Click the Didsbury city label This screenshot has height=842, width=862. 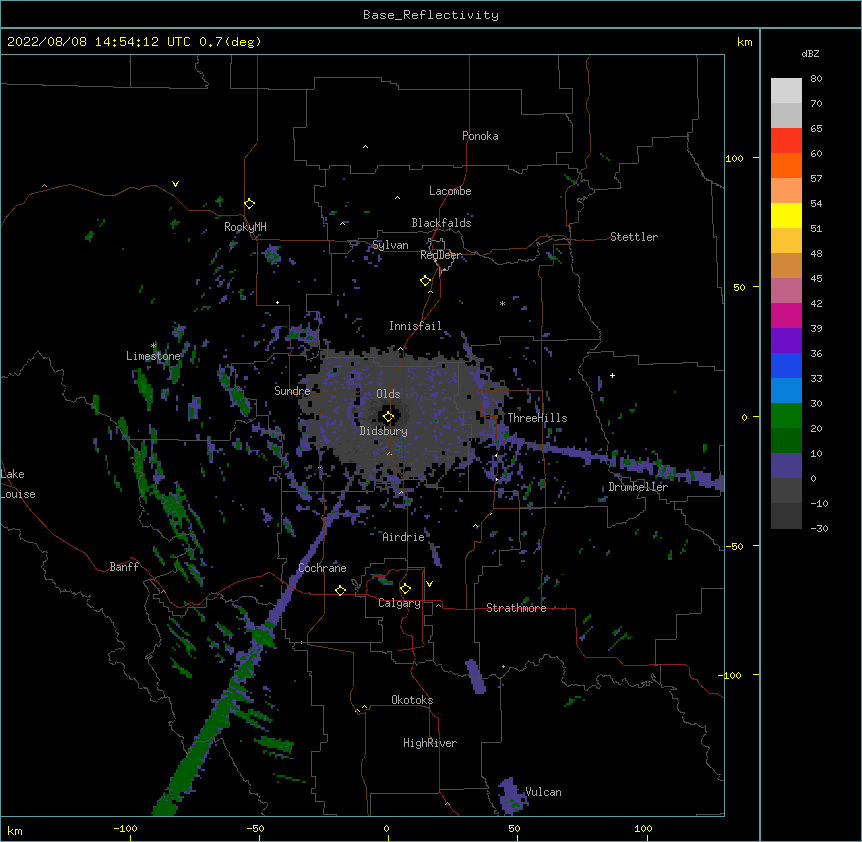(383, 431)
